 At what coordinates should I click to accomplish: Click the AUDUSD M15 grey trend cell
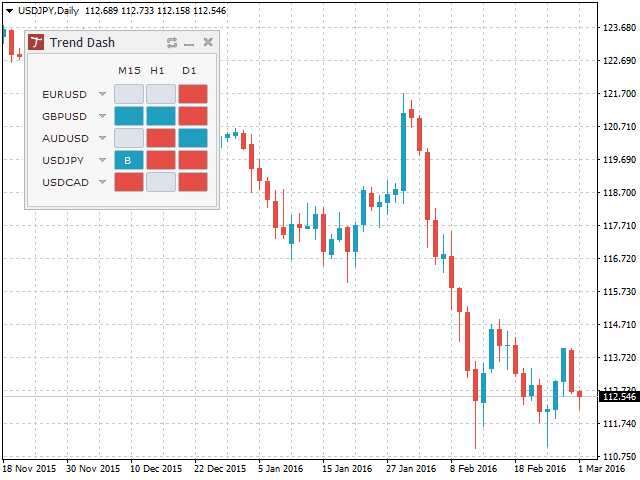(129, 138)
